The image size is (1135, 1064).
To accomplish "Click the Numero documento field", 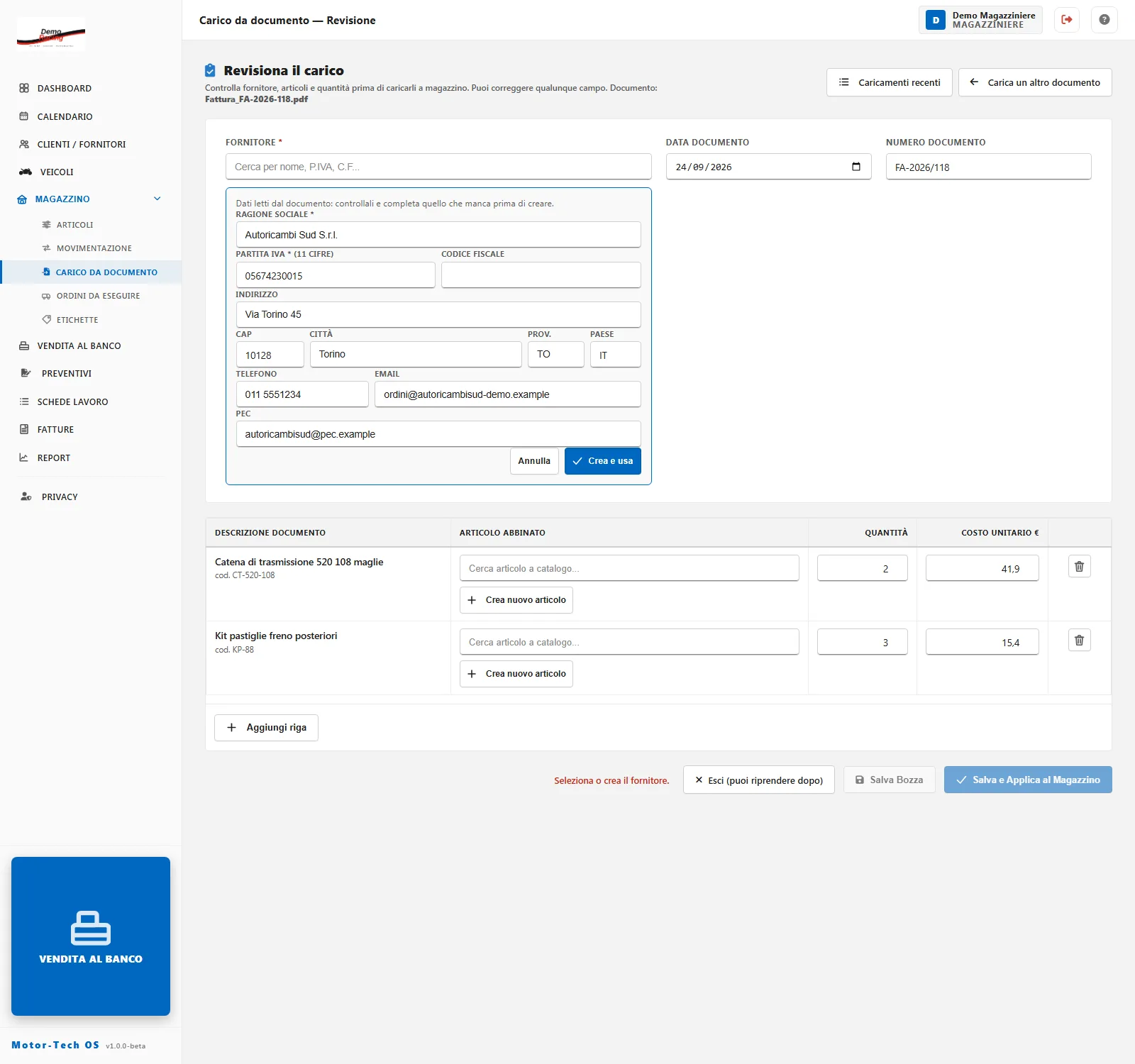I will [988, 167].
